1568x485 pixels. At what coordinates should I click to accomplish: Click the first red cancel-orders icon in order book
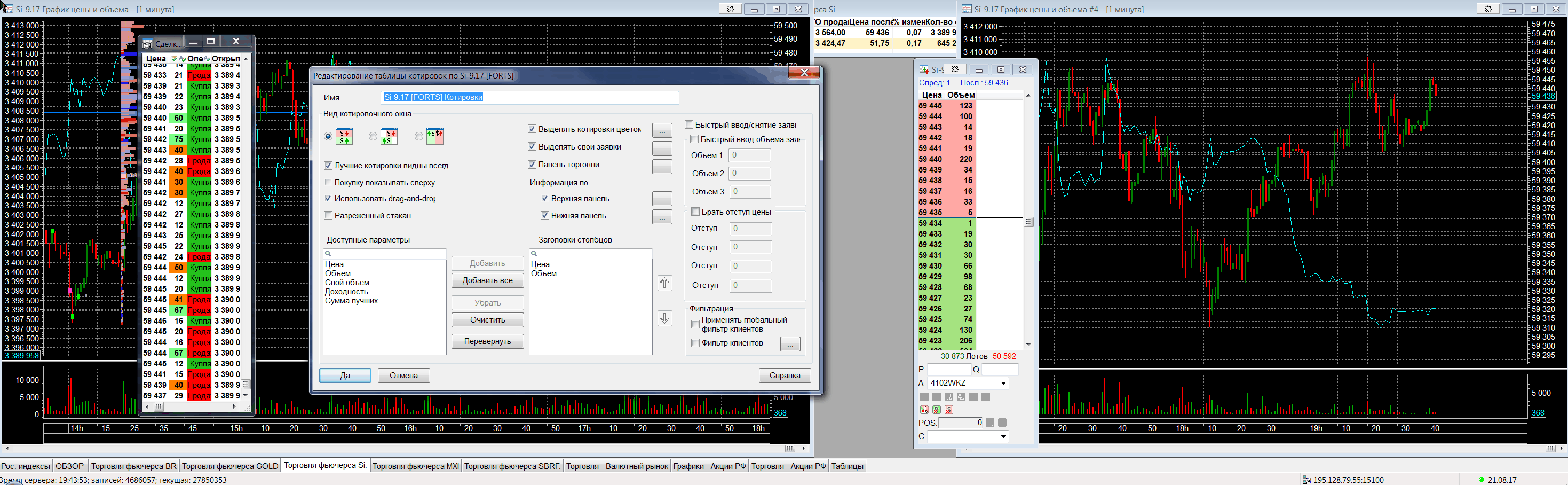point(924,410)
